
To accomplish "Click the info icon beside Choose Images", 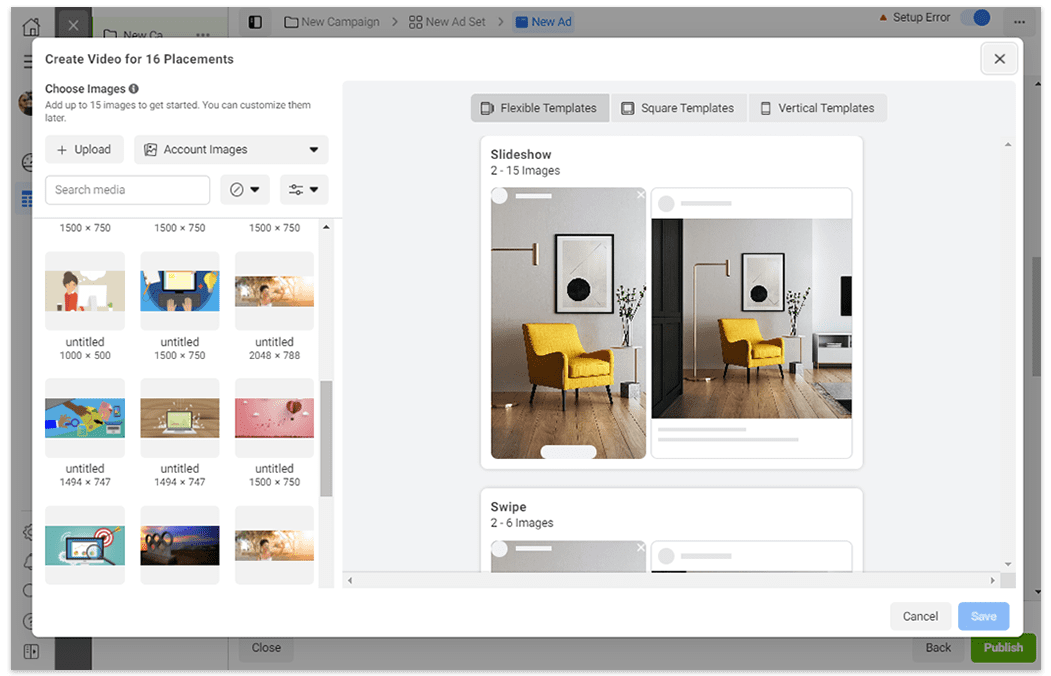I will pos(134,89).
